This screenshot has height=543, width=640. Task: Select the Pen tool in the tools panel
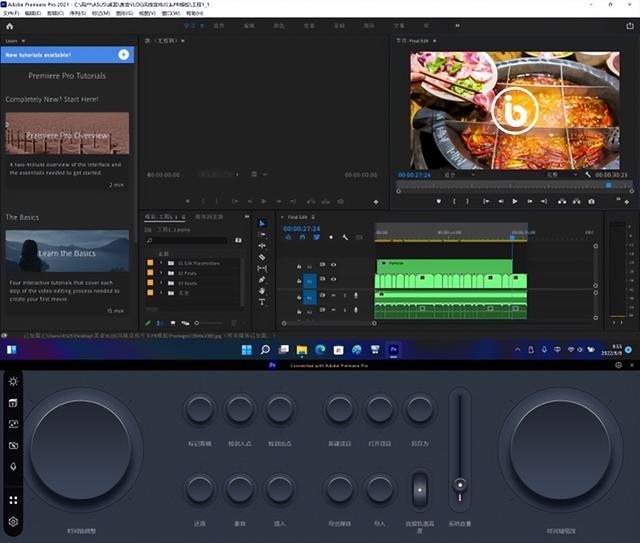tap(262, 280)
